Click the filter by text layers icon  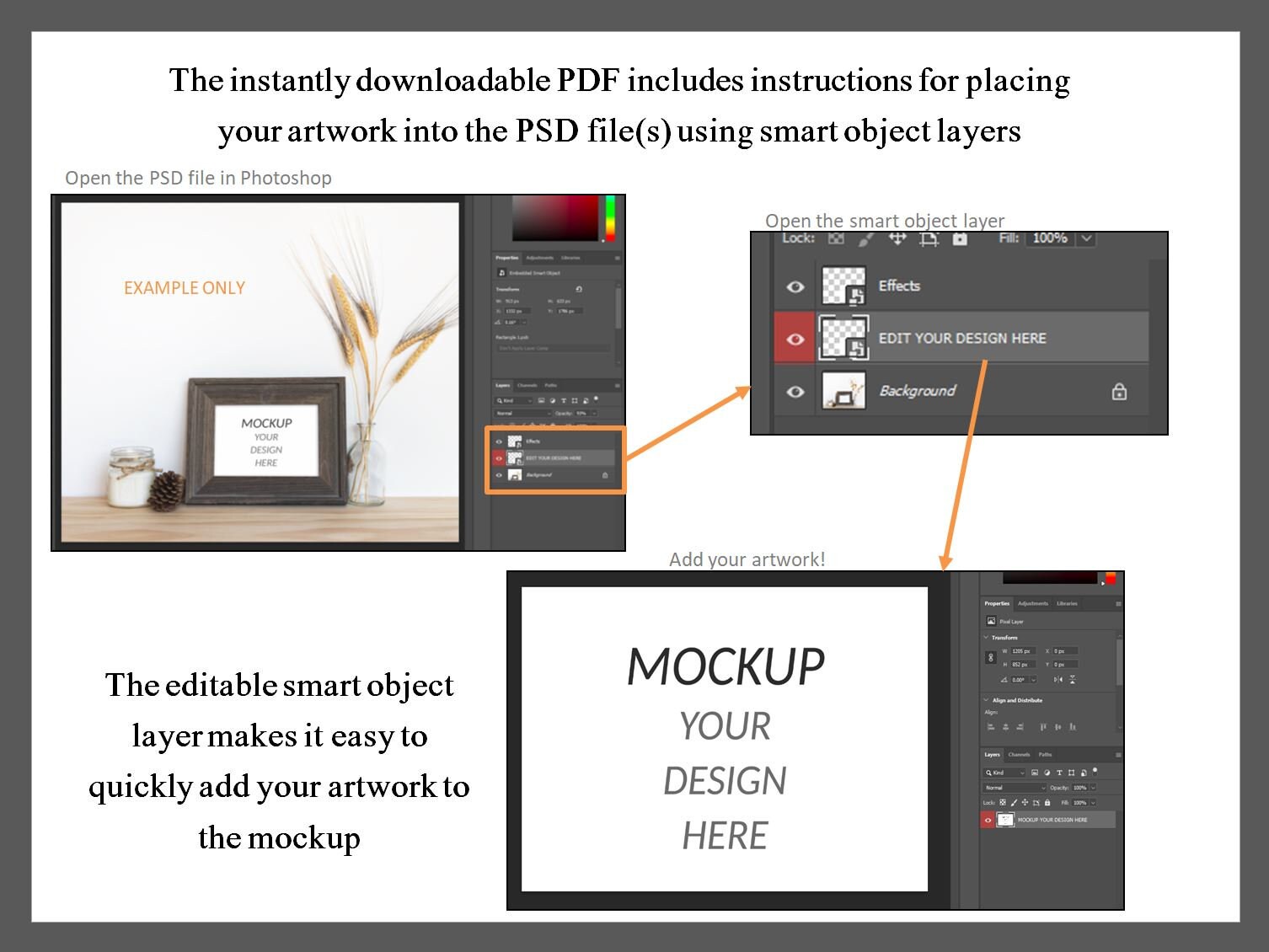pyautogui.click(x=1058, y=772)
